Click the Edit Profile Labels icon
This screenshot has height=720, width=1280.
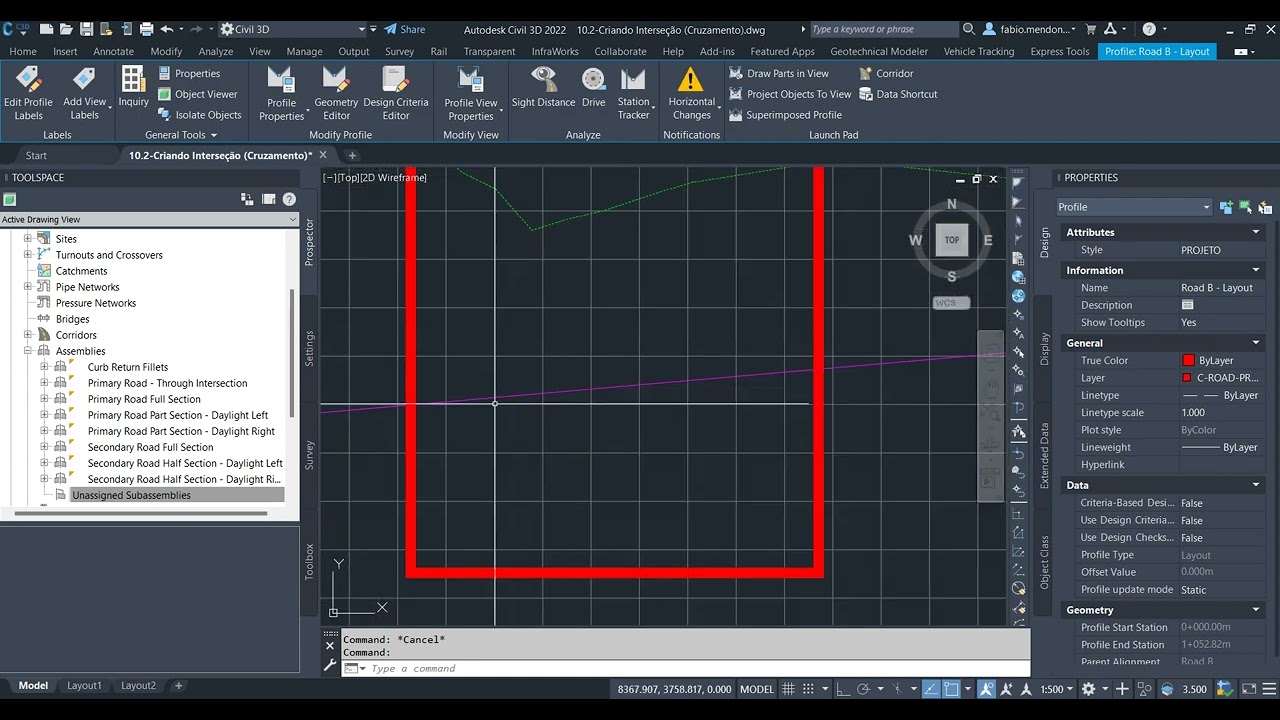click(x=28, y=93)
